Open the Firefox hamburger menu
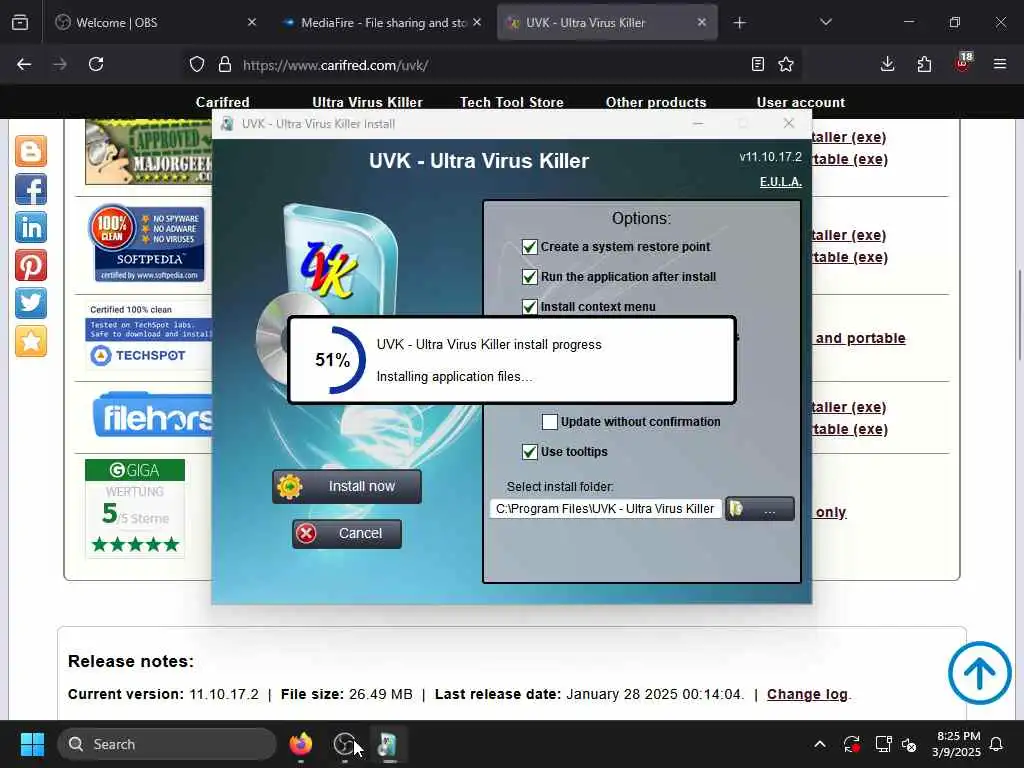The image size is (1024, 768). [x=999, y=64]
